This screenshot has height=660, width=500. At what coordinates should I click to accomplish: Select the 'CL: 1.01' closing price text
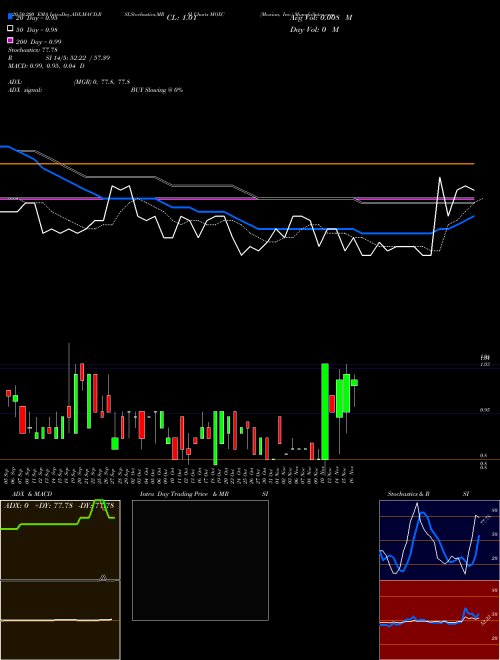[x=181, y=18]
